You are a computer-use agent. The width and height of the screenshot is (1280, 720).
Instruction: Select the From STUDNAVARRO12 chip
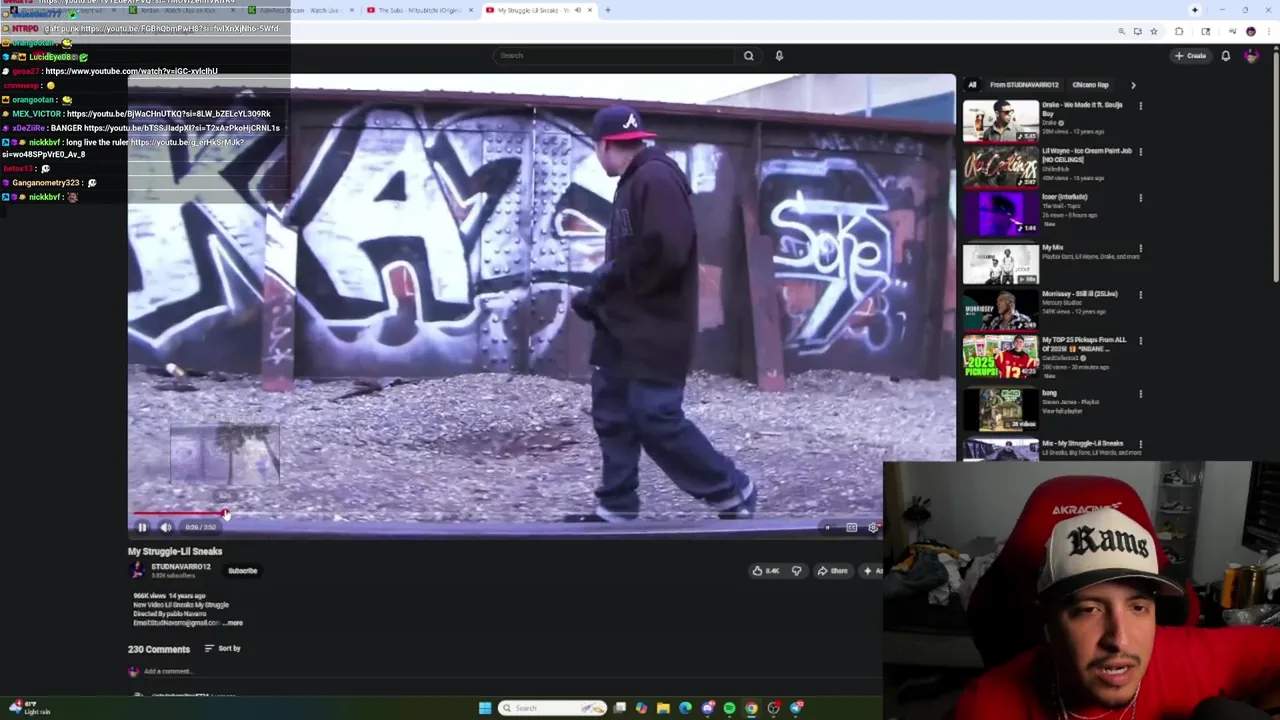click(x=1024, y=85)
